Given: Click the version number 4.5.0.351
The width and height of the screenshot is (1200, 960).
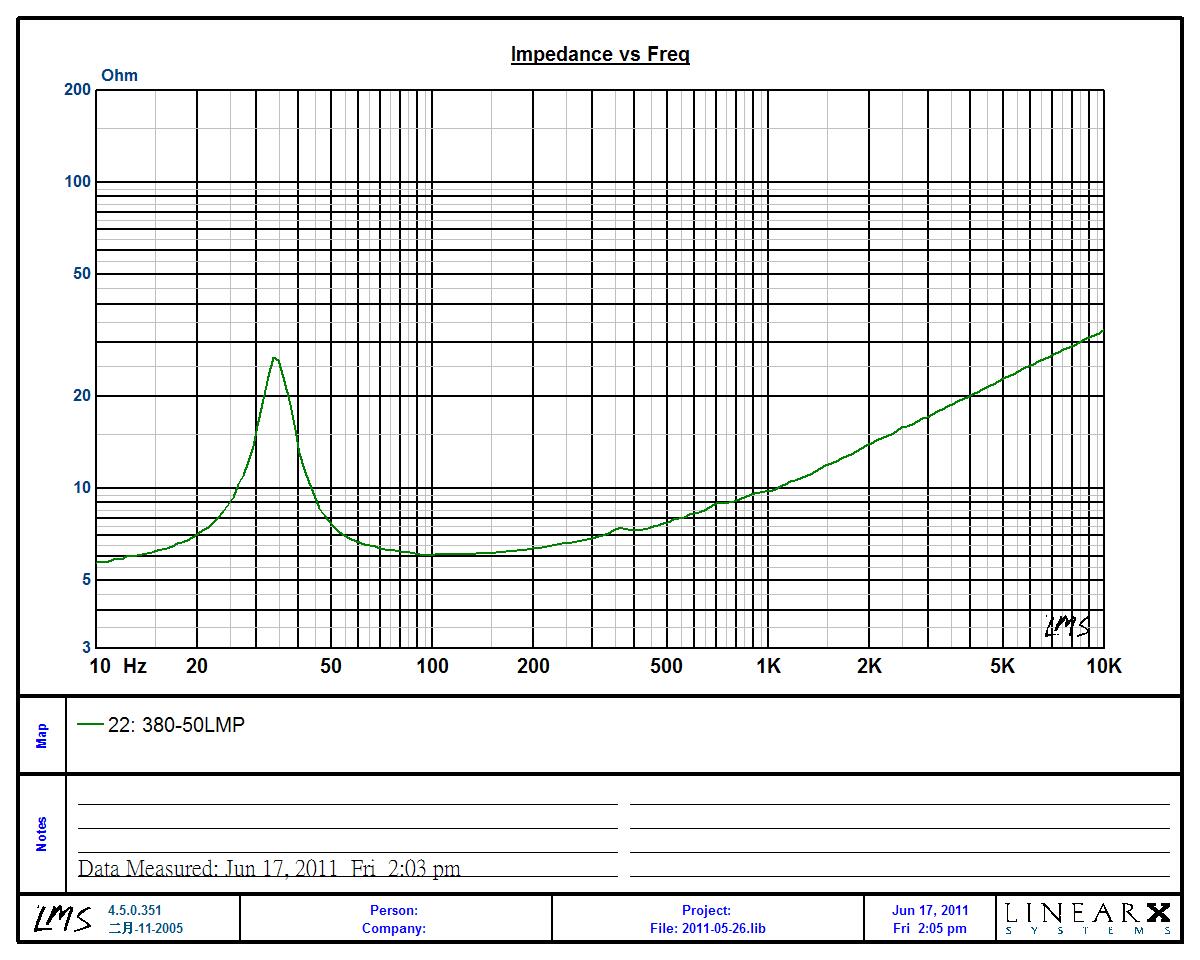Looking at the screenshot, I should 134,910.
